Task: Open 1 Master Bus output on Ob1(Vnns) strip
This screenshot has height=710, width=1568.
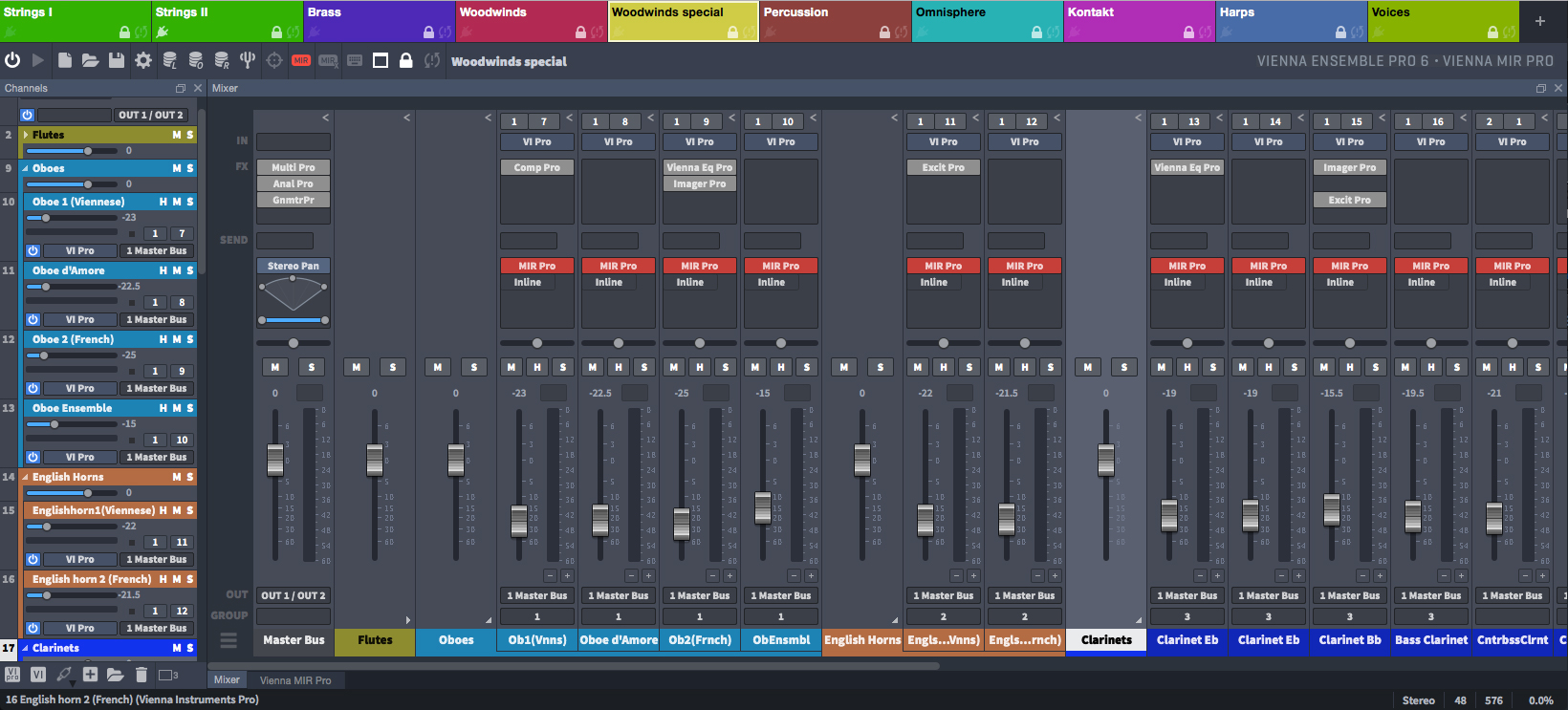Action: (537, 595)
